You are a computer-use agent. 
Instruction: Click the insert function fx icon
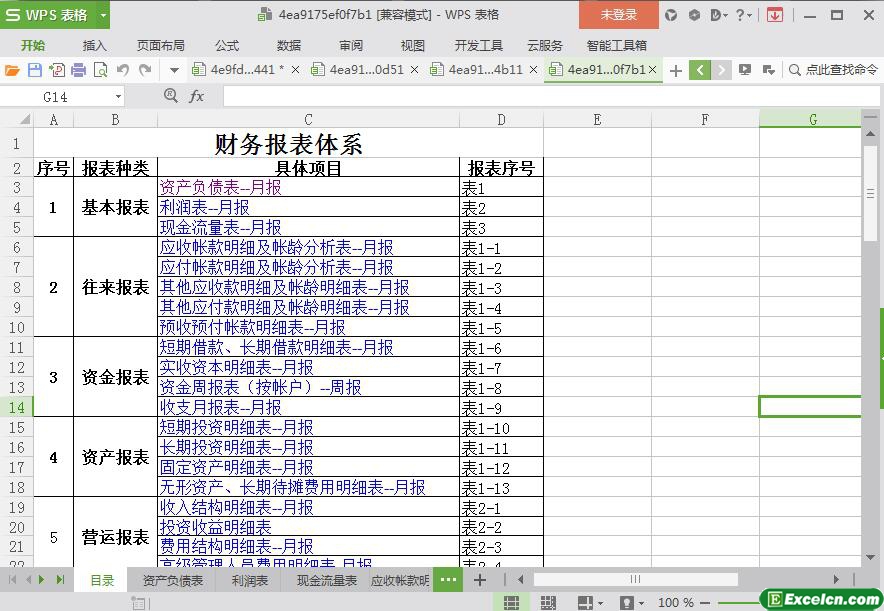[x=197, y=96]
